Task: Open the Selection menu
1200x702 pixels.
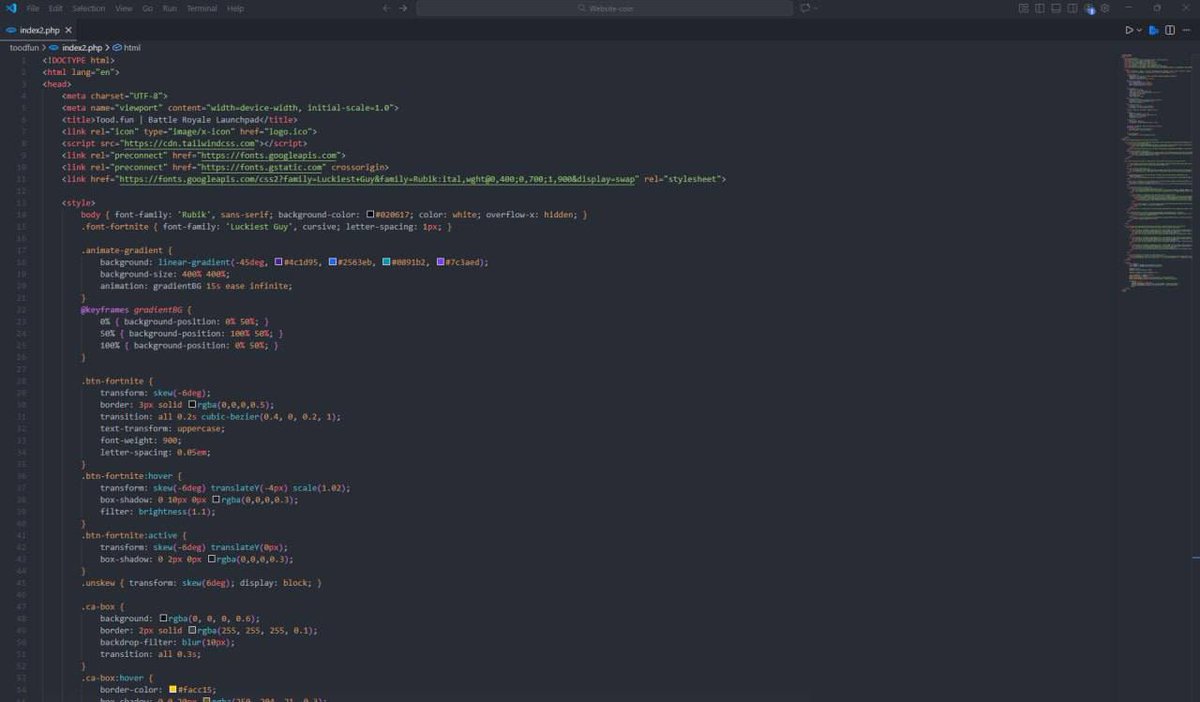Action: click(x=88, y=8)
